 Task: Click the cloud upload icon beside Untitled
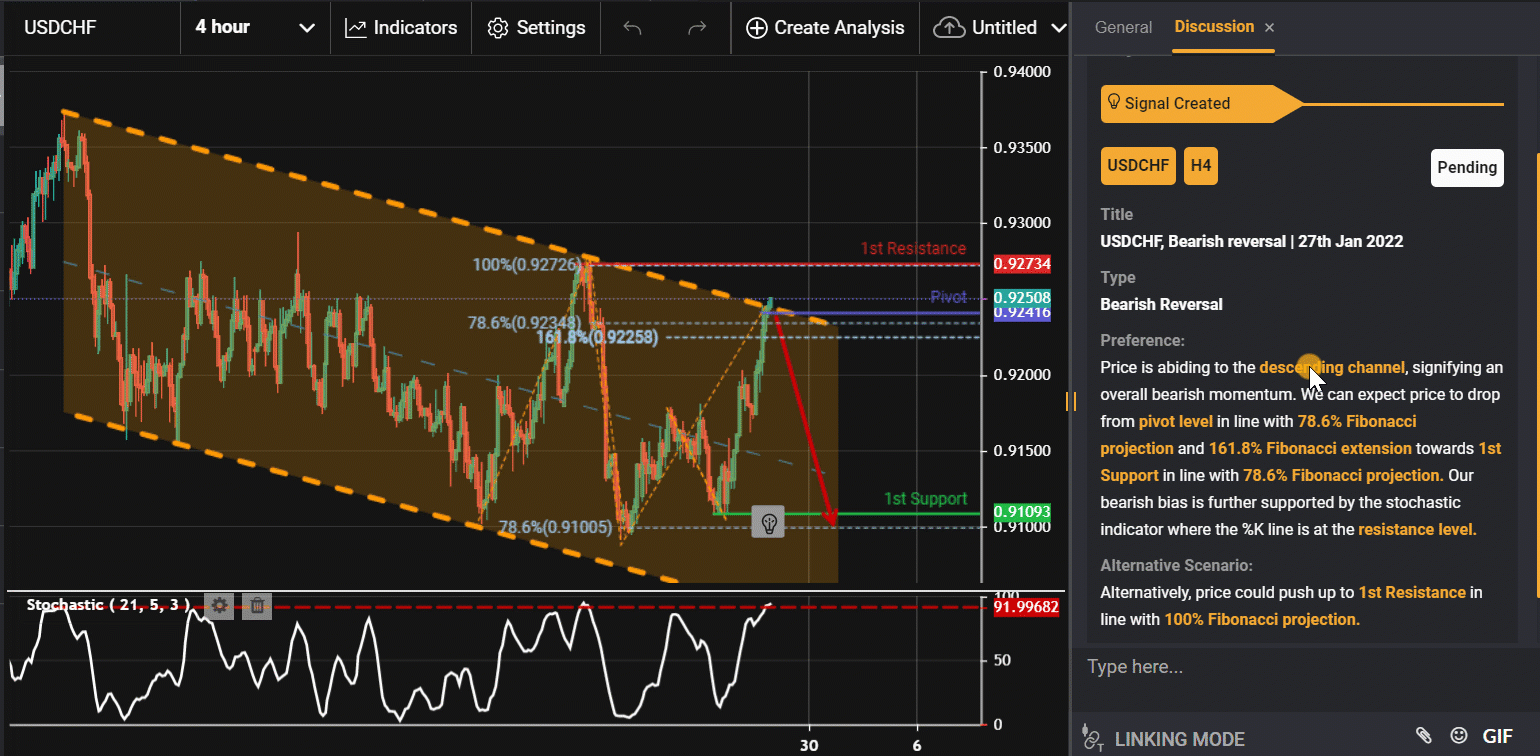click(x=949, y=28)
